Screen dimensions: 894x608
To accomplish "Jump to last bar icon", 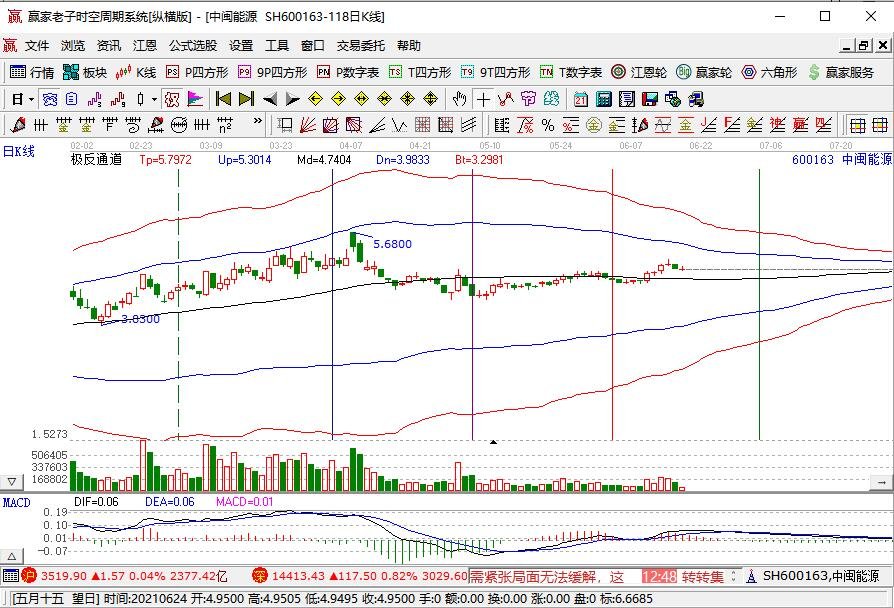I will point(246,99).
